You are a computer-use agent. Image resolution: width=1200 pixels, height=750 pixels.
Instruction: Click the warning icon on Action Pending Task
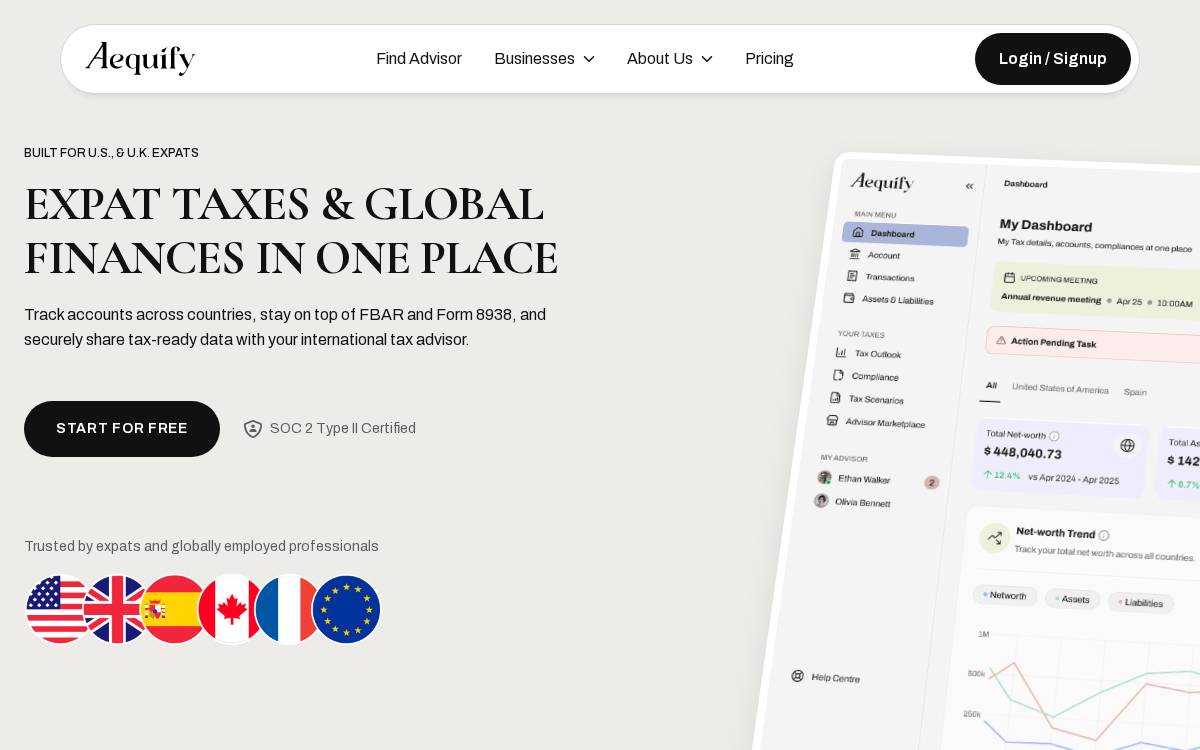click(x=1001, y=340)
